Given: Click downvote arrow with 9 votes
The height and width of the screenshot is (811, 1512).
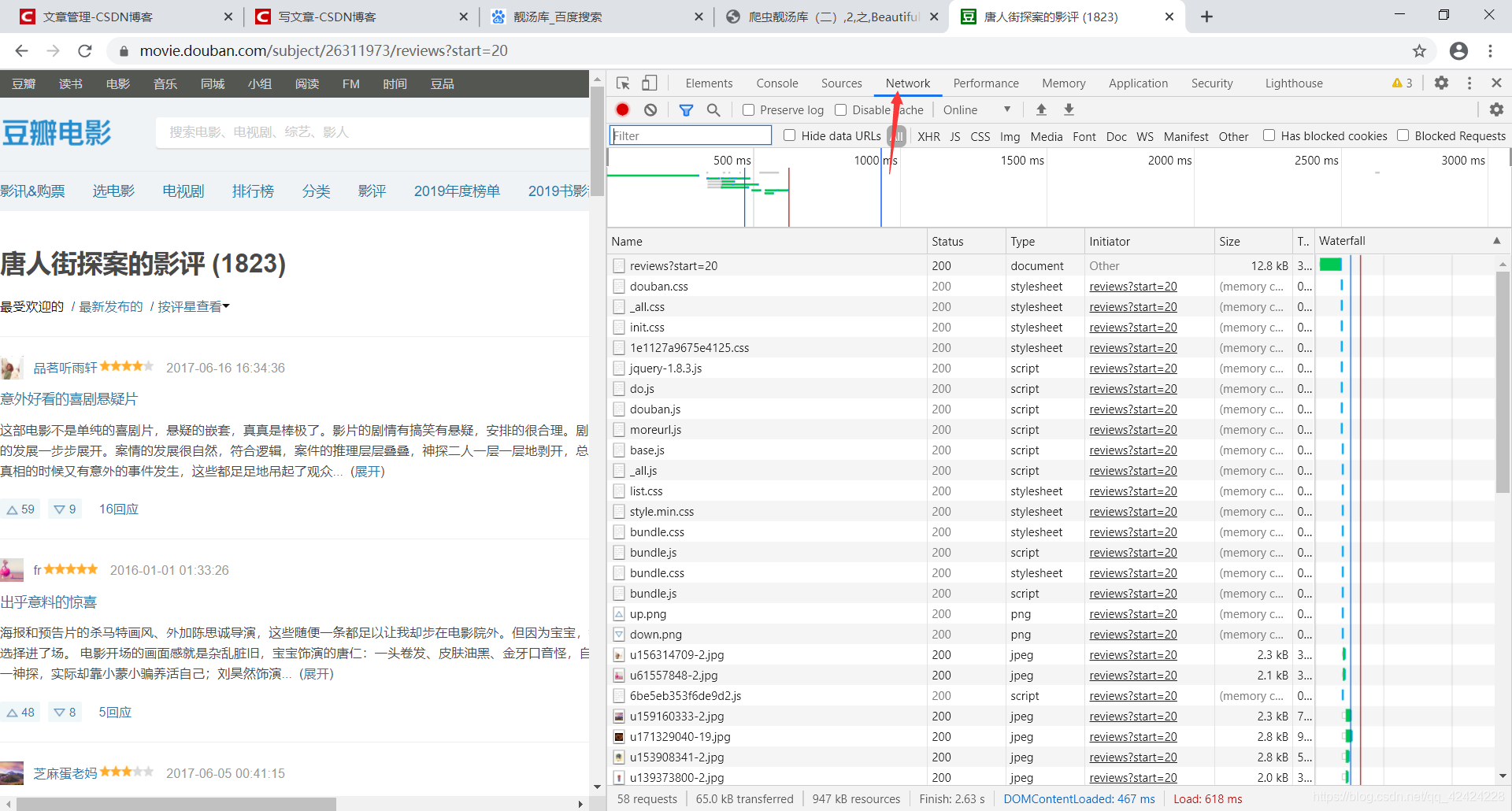Looking at the screenshot, I should point(65,509).
